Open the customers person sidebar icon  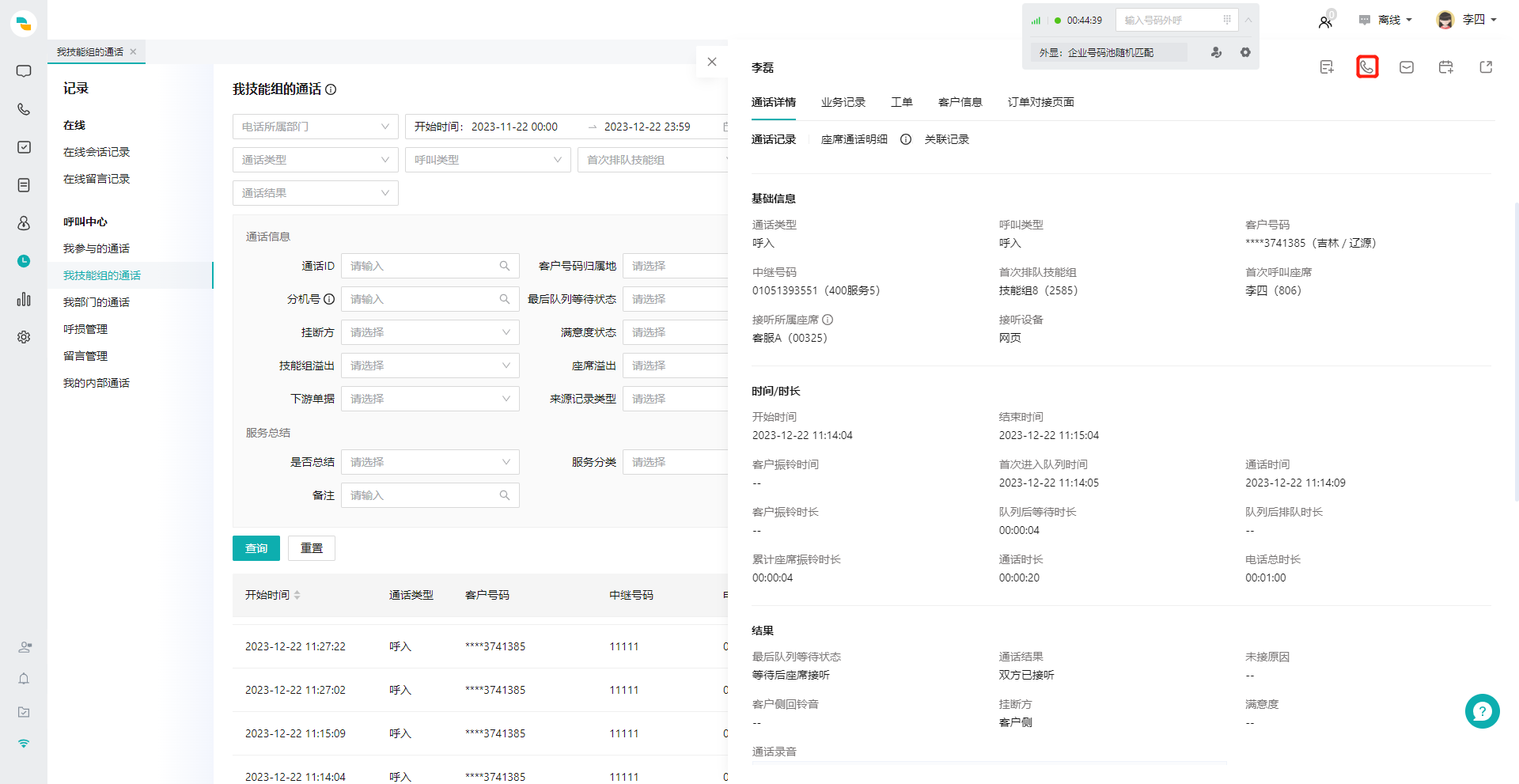coord(24,223)
